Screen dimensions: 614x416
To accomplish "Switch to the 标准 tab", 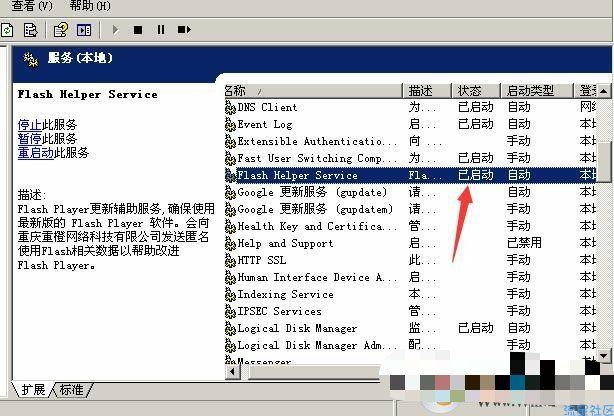I will click(71, 390).
